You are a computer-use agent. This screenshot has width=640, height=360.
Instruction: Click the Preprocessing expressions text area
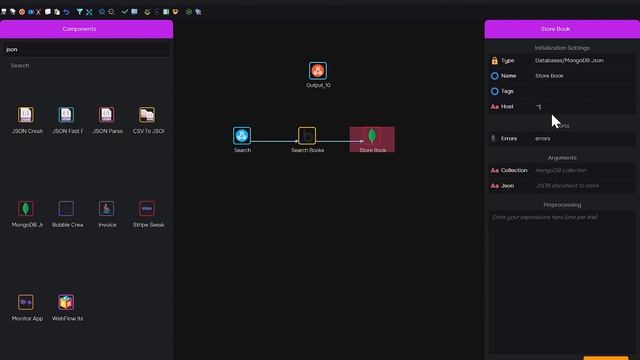562,282
